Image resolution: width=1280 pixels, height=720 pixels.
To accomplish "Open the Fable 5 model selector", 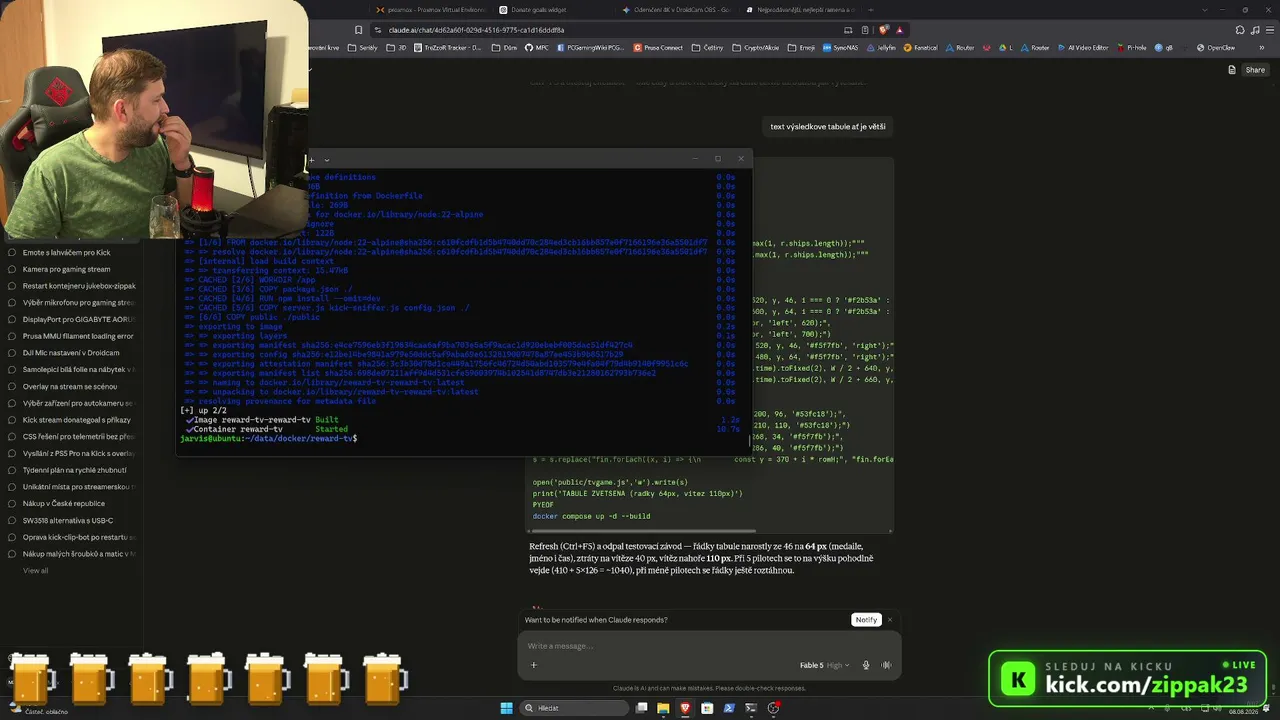I will 824,665.
